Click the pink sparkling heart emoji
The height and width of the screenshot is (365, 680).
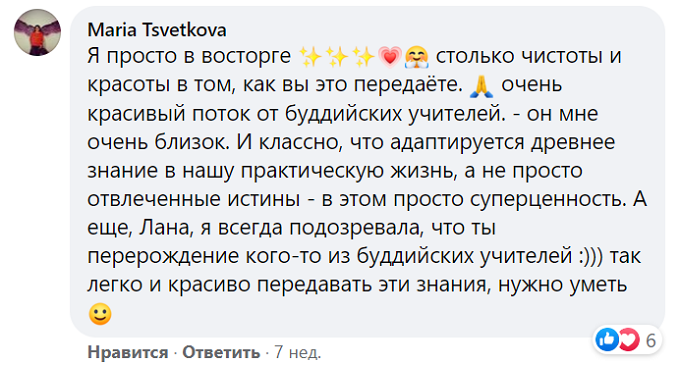(390, 57)
